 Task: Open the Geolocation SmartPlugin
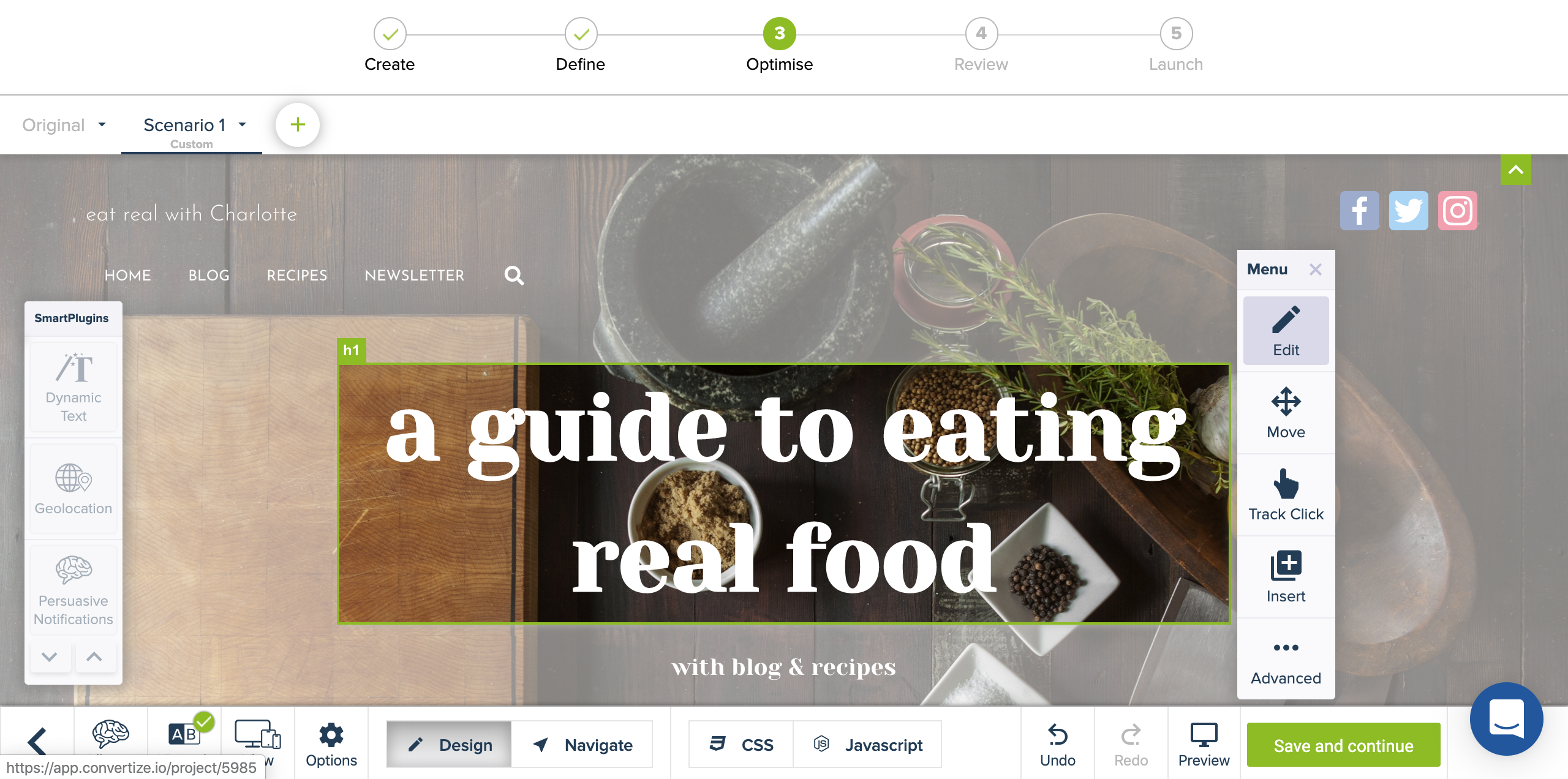(73, 489)
